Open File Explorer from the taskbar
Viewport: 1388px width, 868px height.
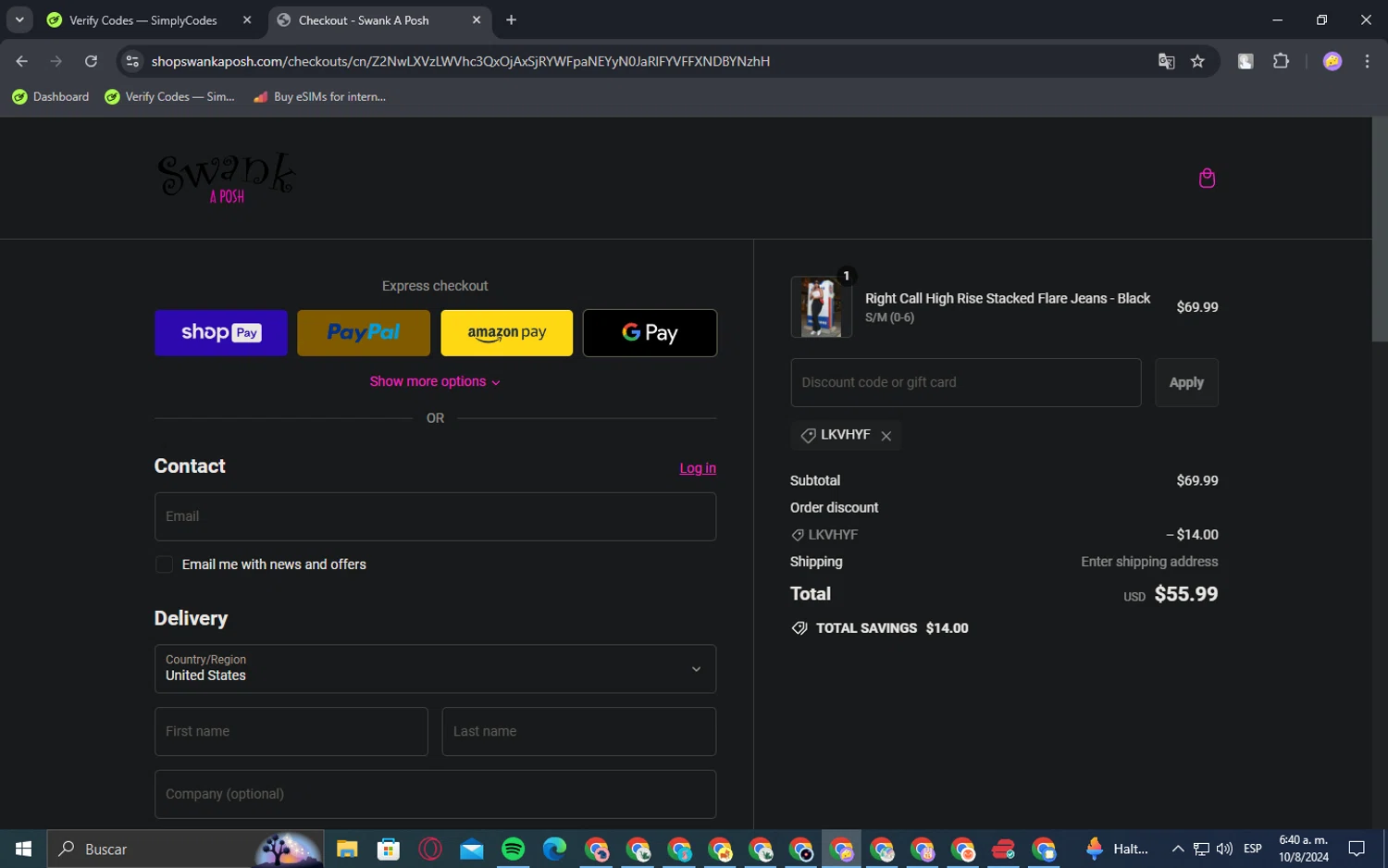pyautogui.click(x=347, y=849)
